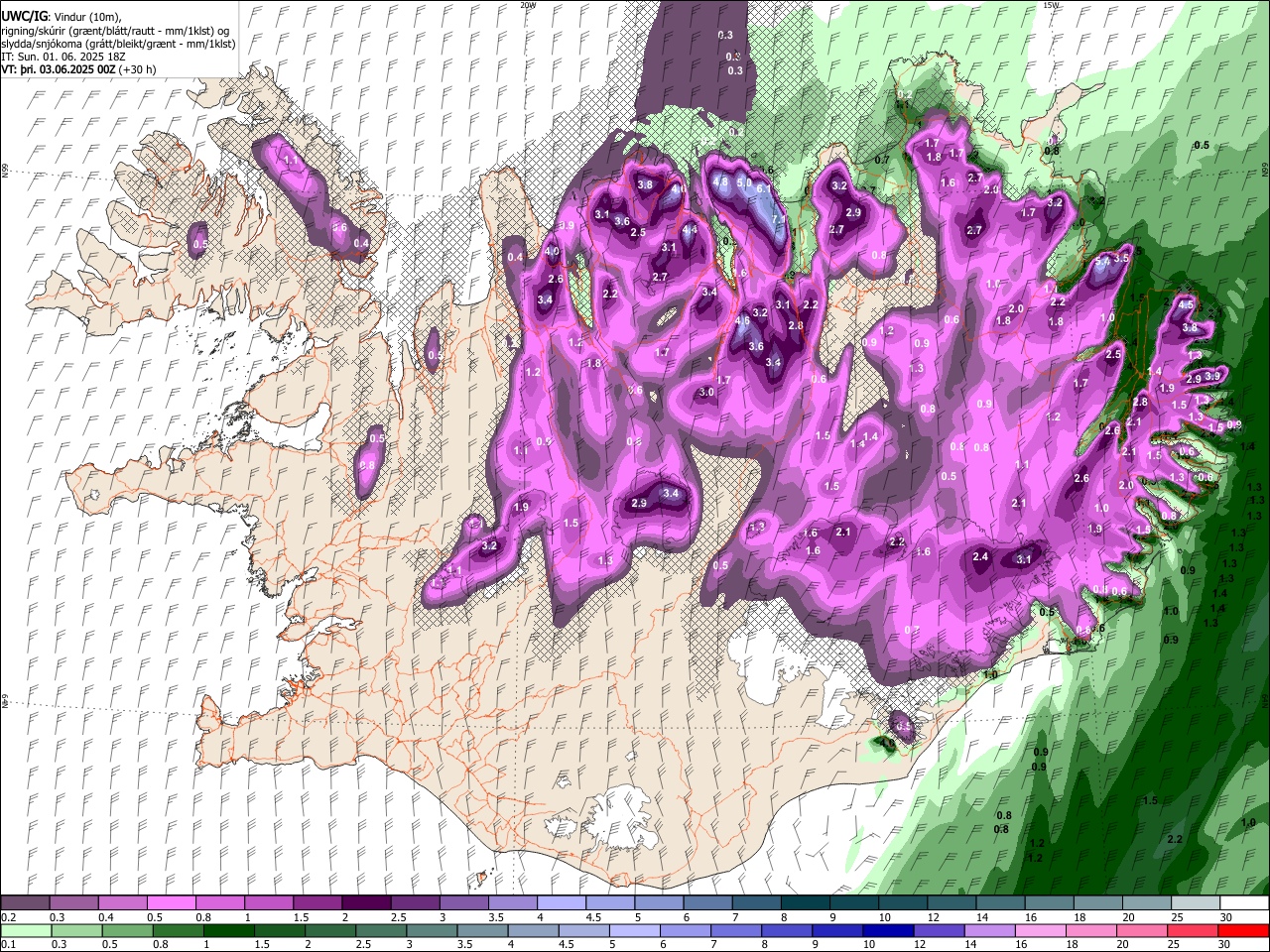Click the dark navy blue 10 mm rain legend swatch
The image size is (1270, 952).
pyautogui.click(x=889, y=931)
